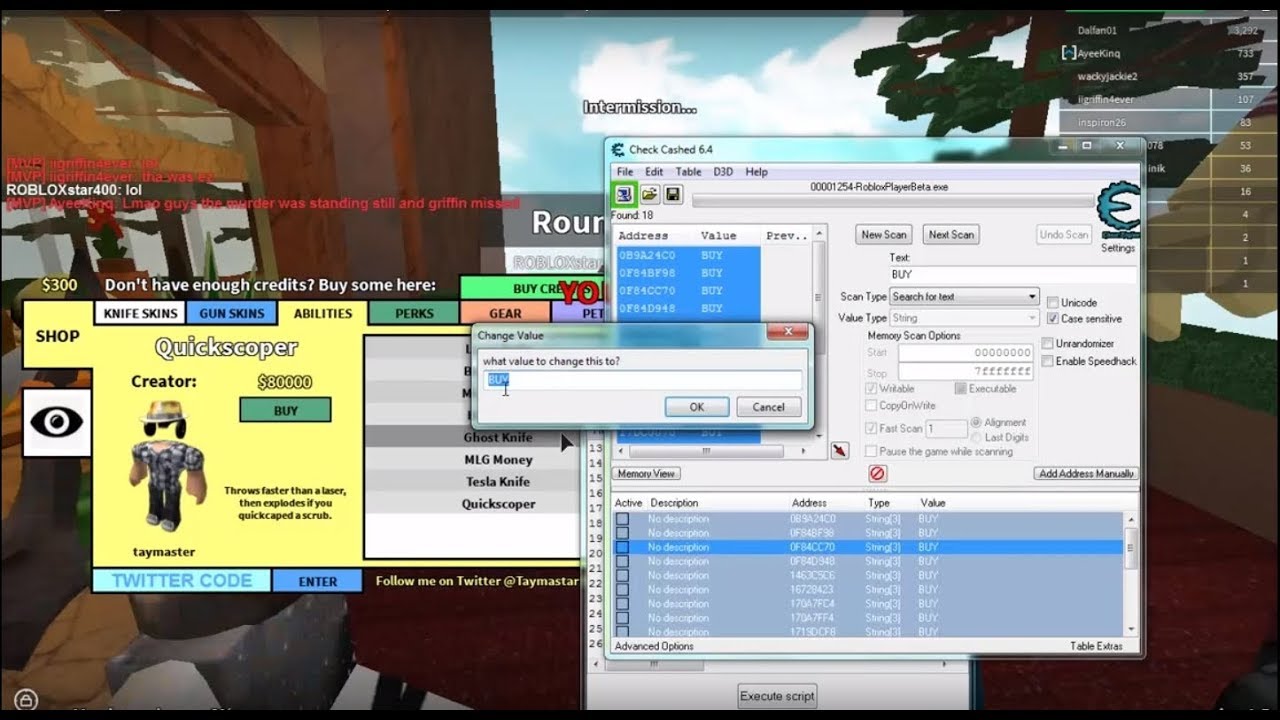This screenshot has height=720, width=1280.
Task: Turn on the Enable Speedhack checkbox
Action: [1048, 361]
